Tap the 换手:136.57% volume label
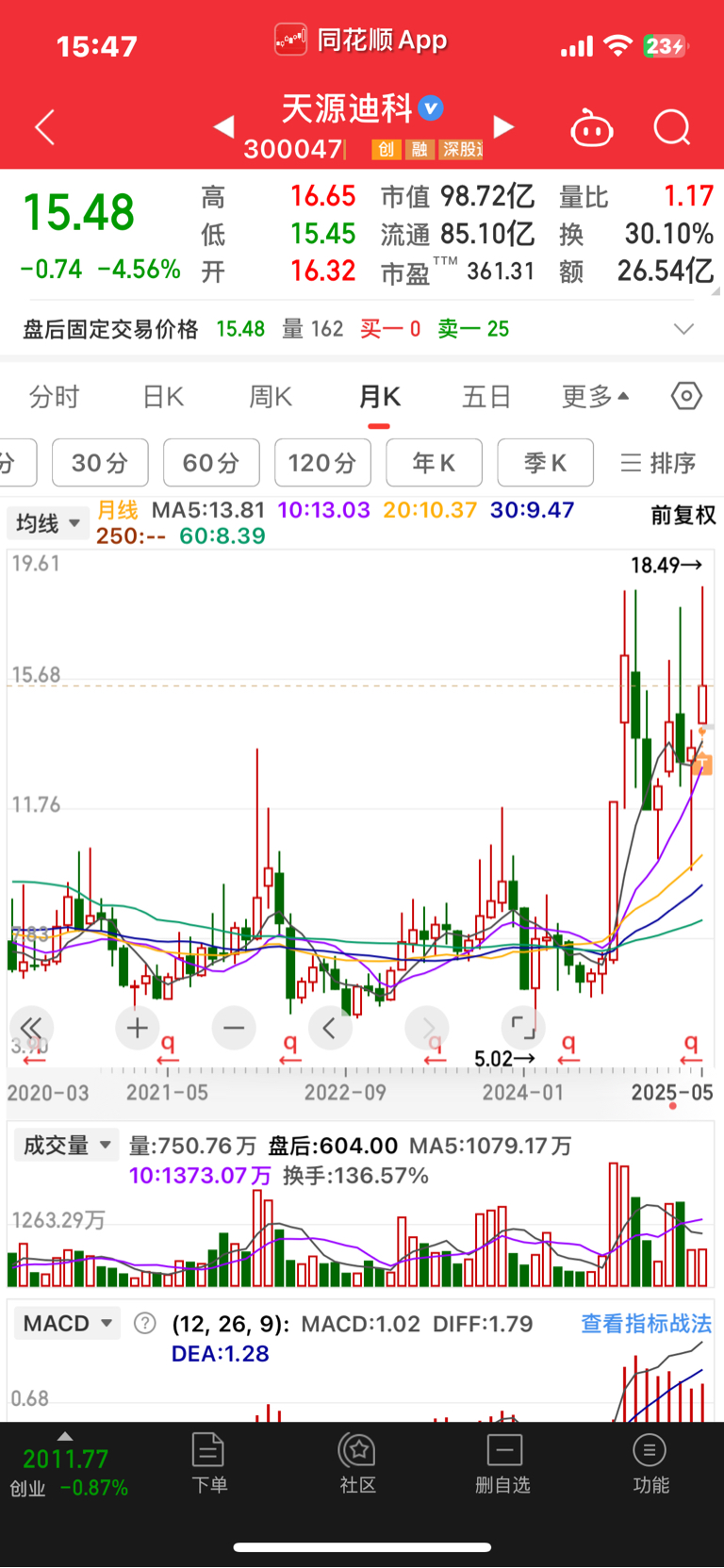724x1568 pixels. [355, 1175]
